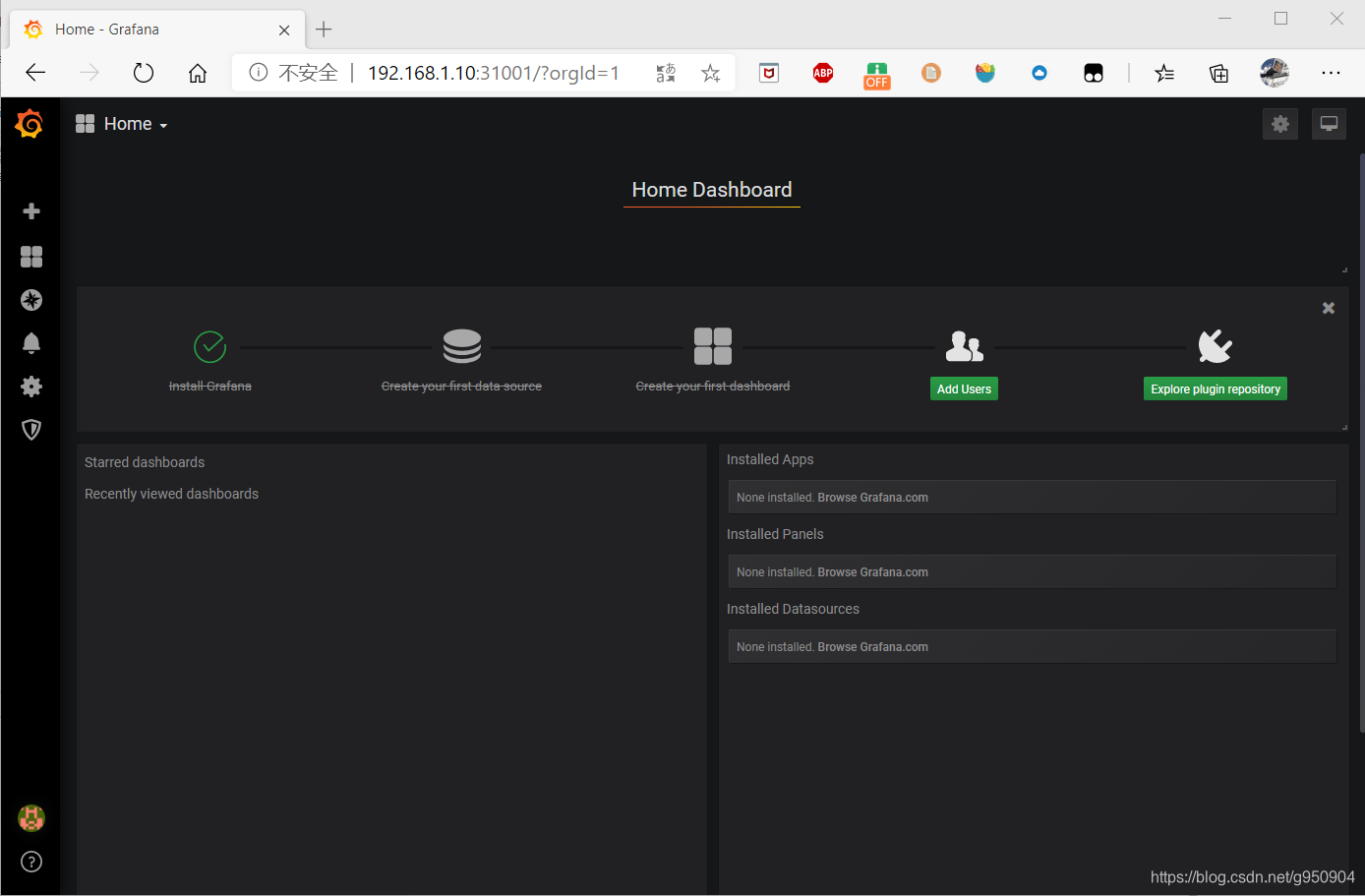Click the plugin plug icon
Screen dimensions: 1365x896
pyautogui.click(x=1216, y=346)
